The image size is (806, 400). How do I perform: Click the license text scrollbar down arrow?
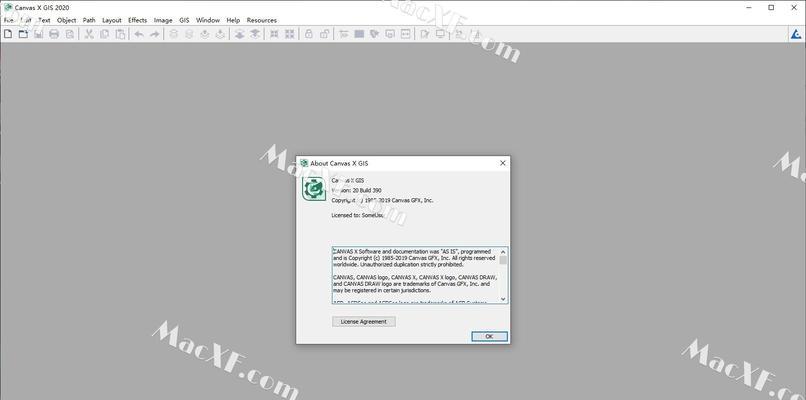click(503, 299)
